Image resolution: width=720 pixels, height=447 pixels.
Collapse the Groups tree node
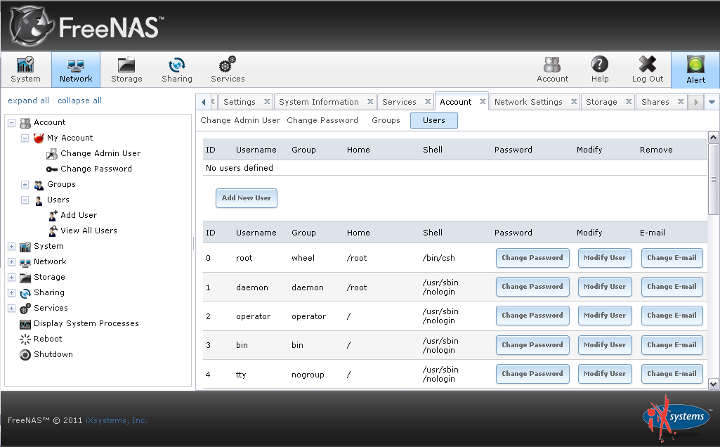25,185
